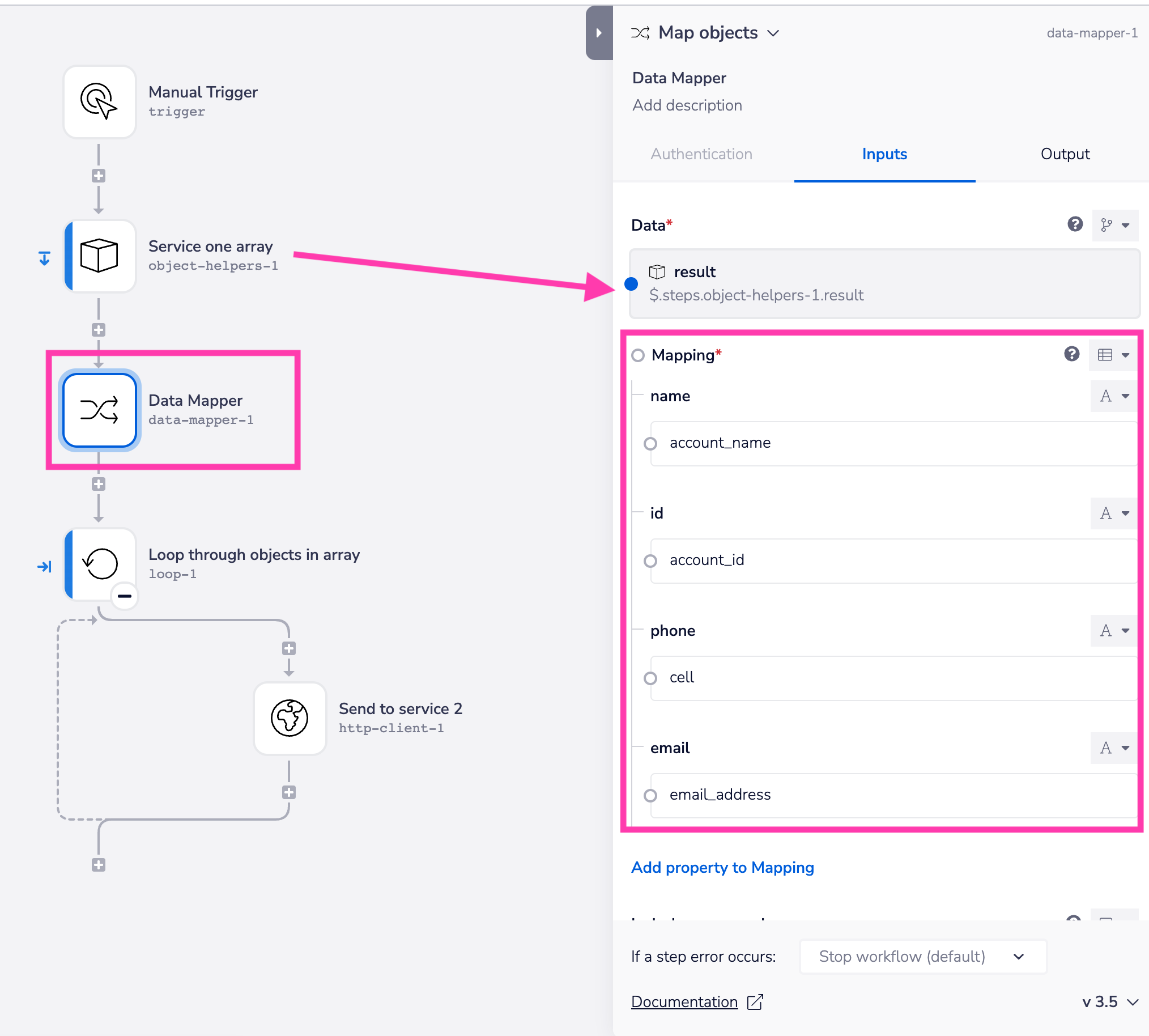Toggle the circle beside the account_name field

pos(650,443)
